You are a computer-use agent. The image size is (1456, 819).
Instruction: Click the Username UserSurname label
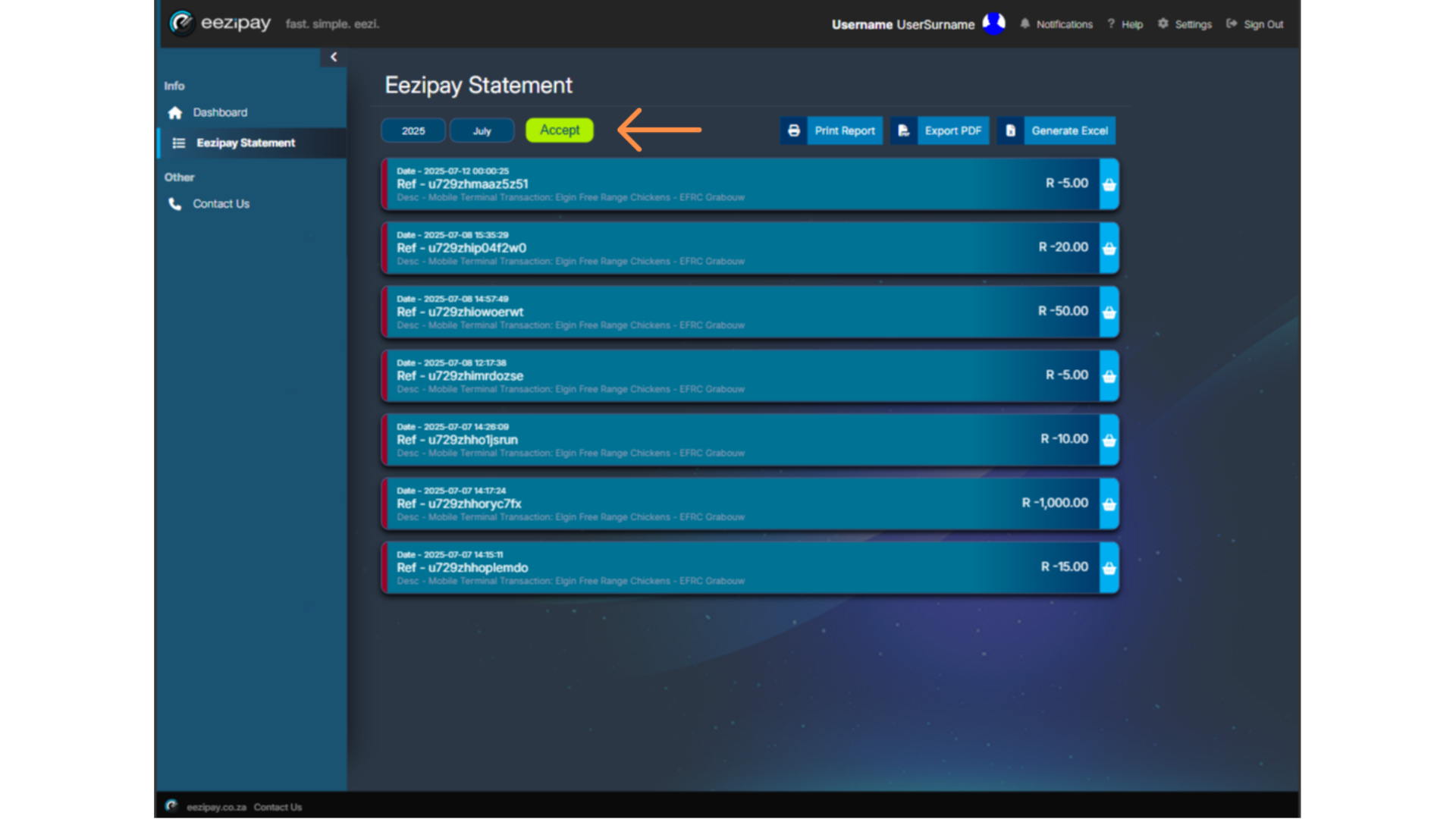point(902,24)
